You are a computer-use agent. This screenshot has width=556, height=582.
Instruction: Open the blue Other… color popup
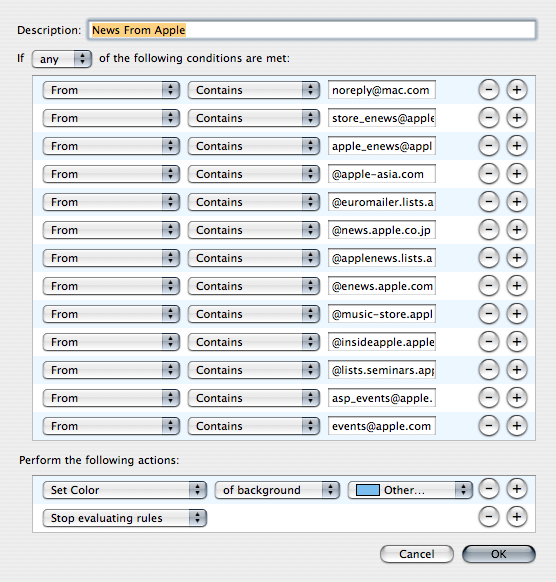(x=410, y=490)
